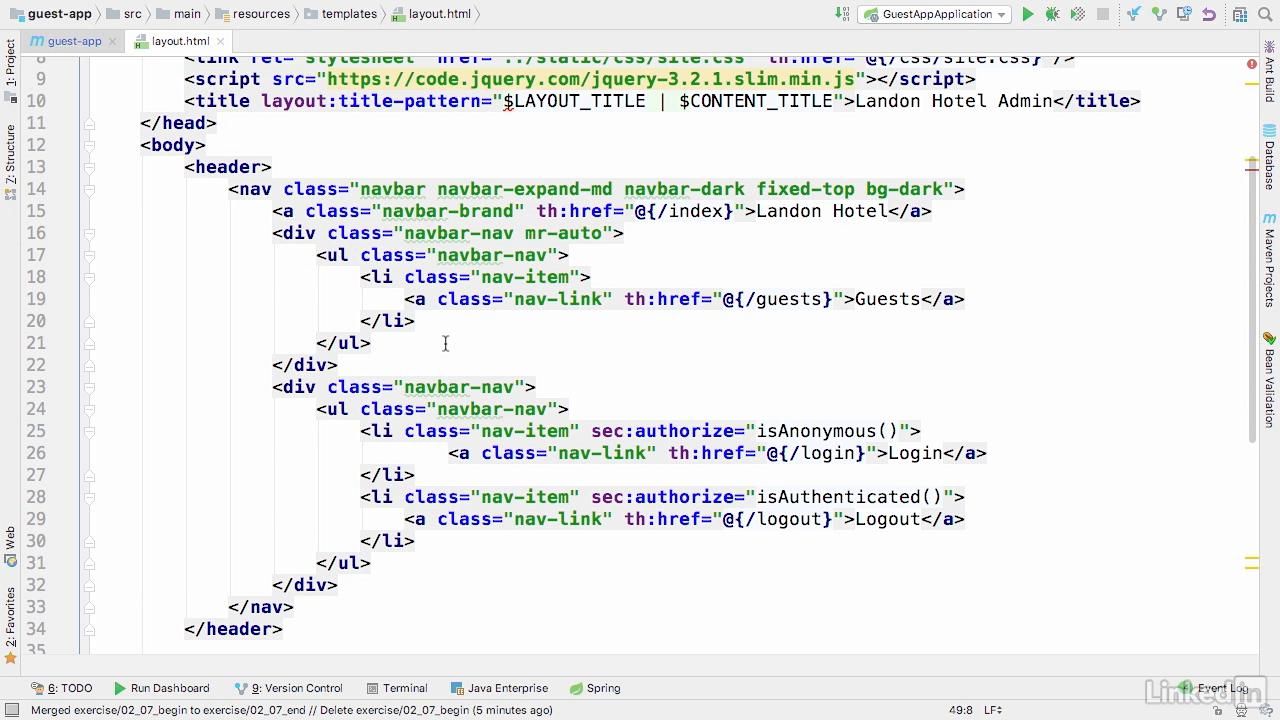This screenshot has height=720, width=1280.
Task: Open the 9: Version Control tab
Action: [x=288, y=688]
